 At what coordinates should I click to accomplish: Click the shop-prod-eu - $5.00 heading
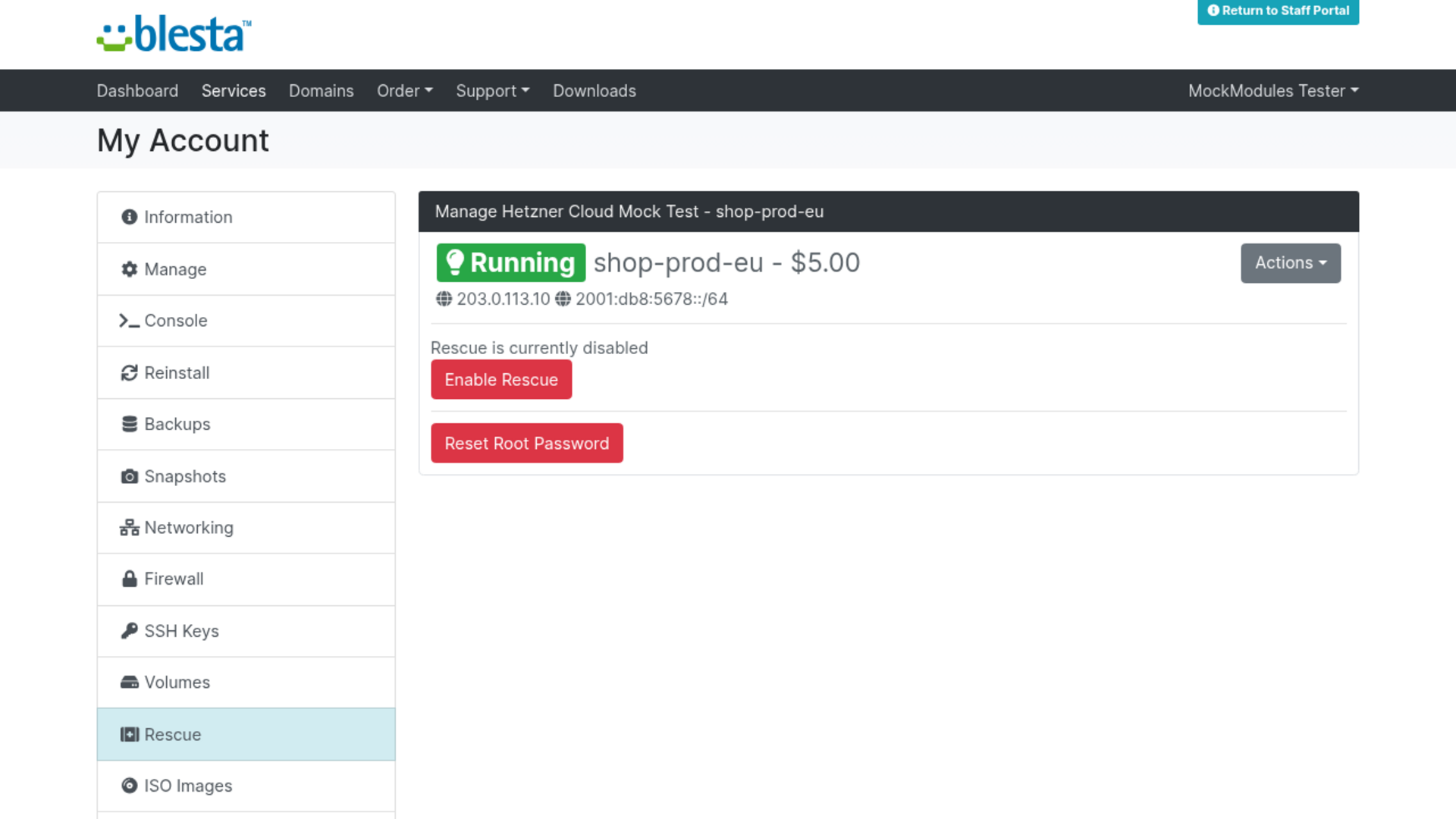coord(726,262)
